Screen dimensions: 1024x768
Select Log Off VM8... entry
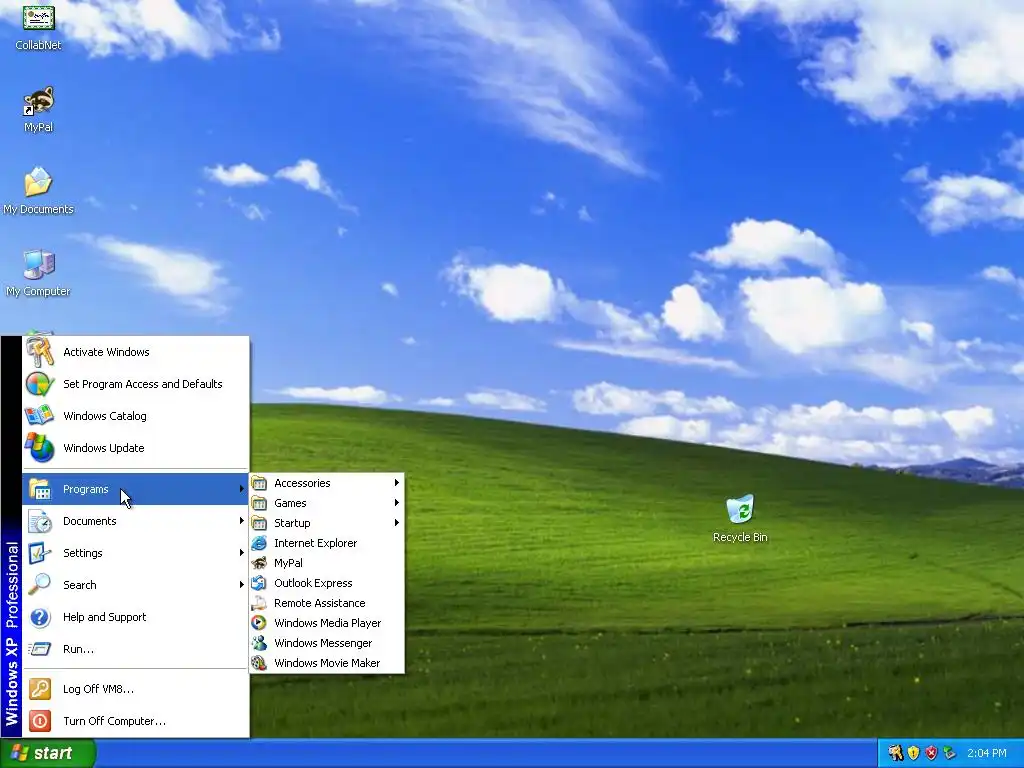tap(136, 689)
